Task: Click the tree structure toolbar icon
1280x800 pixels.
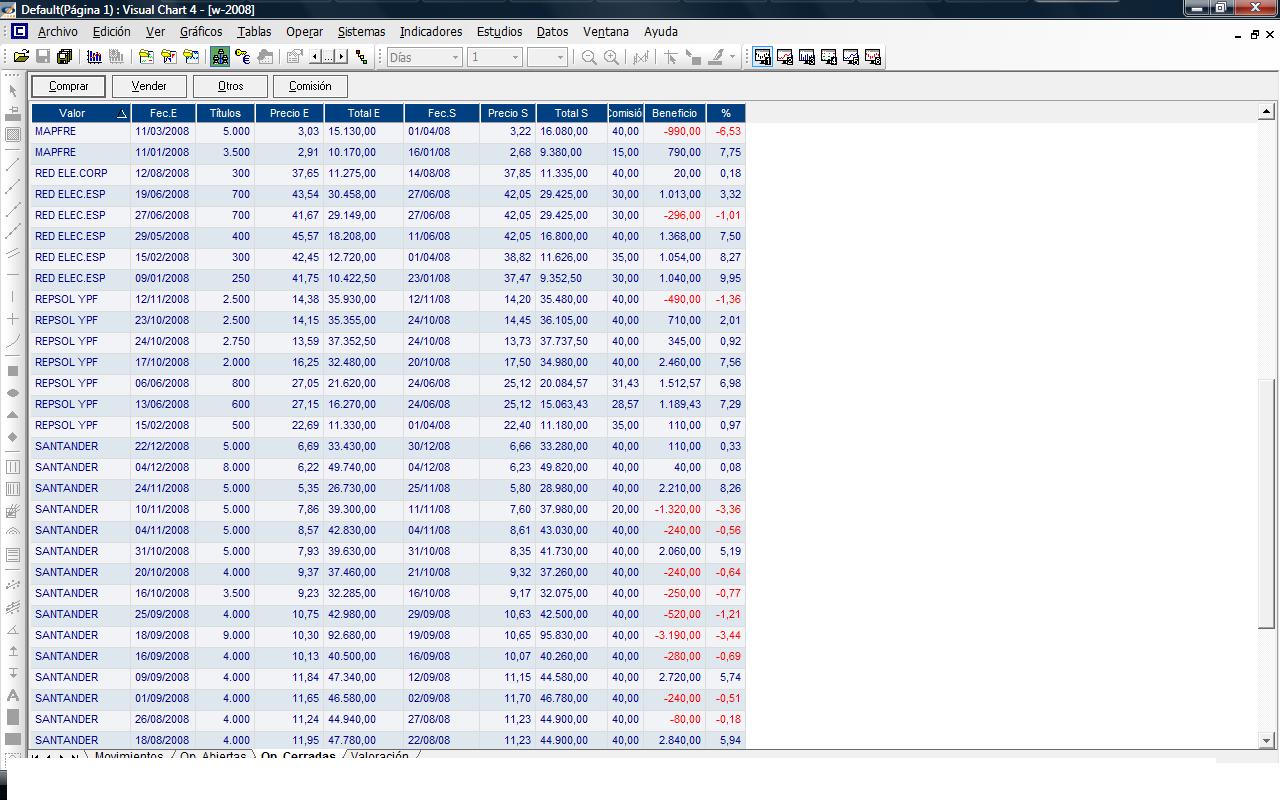Action: click(362, 57)
